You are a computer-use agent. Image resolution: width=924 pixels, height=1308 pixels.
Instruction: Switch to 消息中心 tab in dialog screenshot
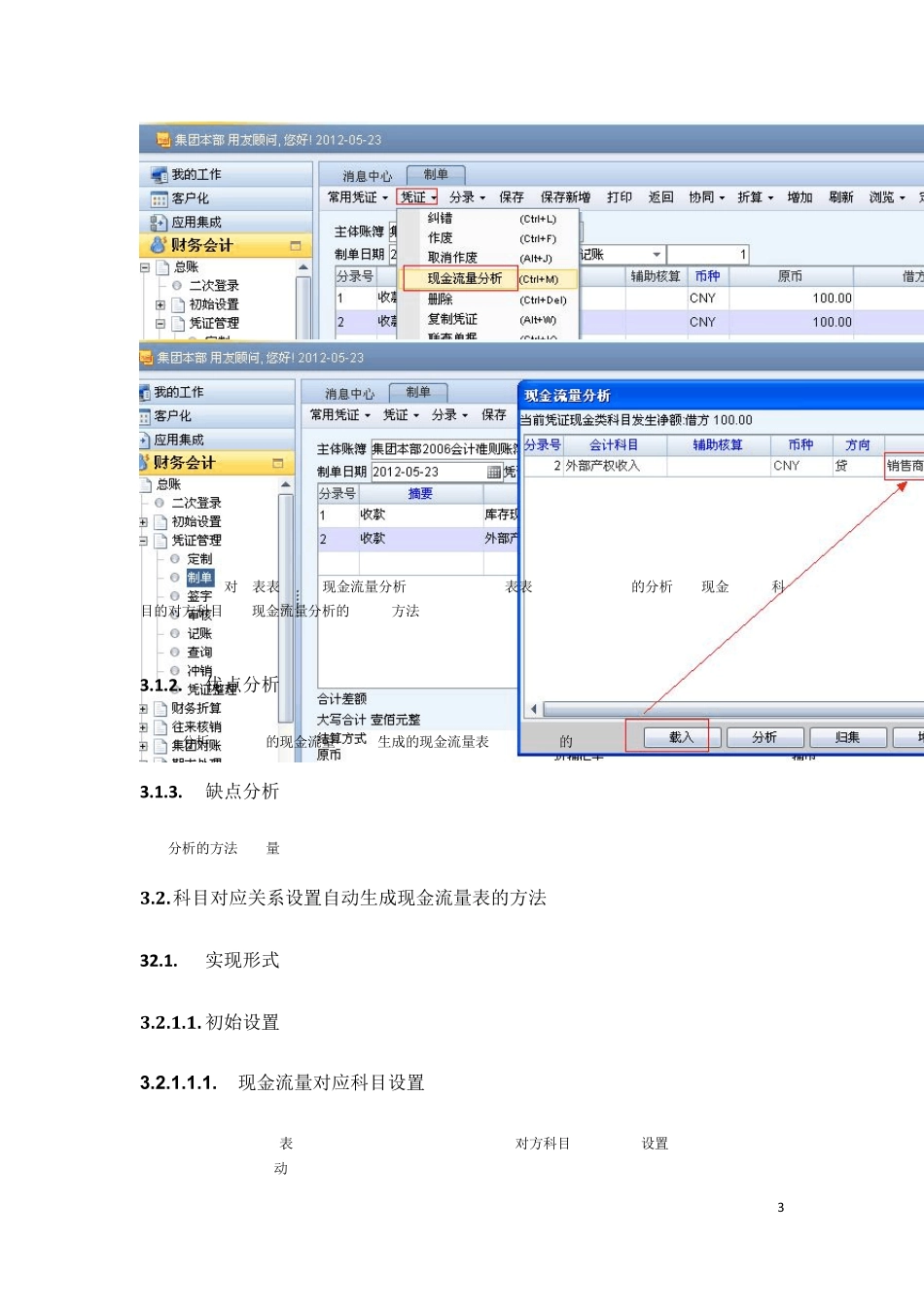350,394
